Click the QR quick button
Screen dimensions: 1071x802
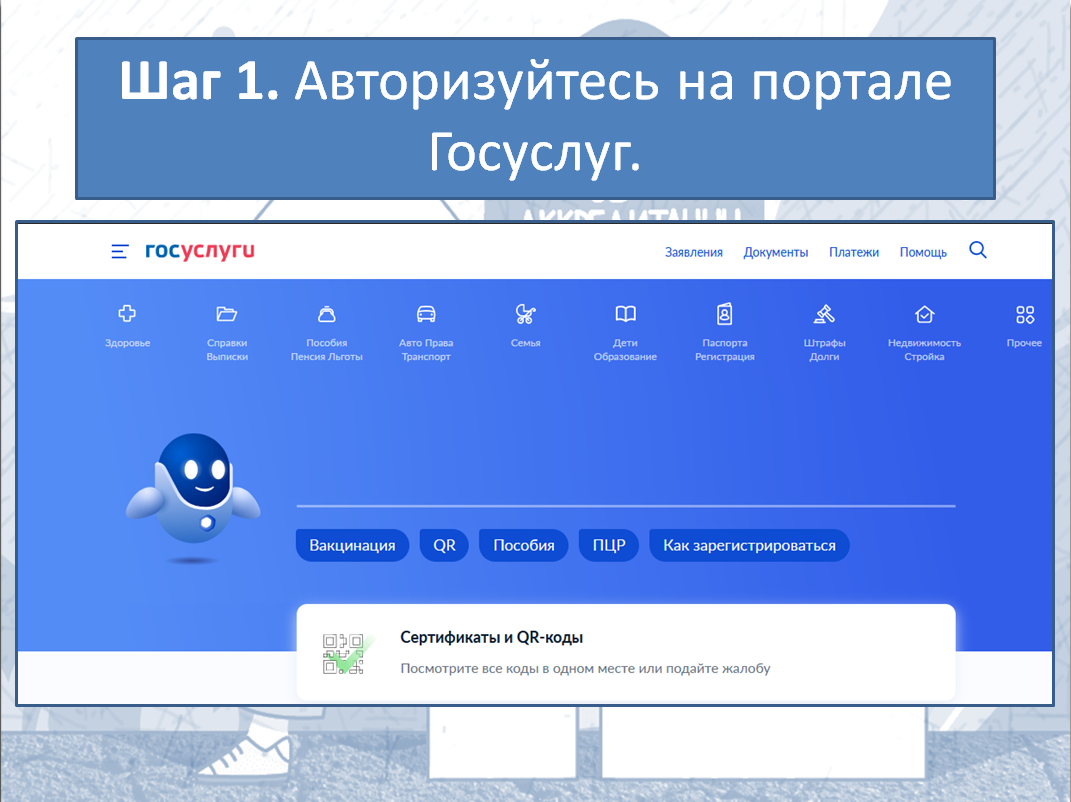[444, 545]
